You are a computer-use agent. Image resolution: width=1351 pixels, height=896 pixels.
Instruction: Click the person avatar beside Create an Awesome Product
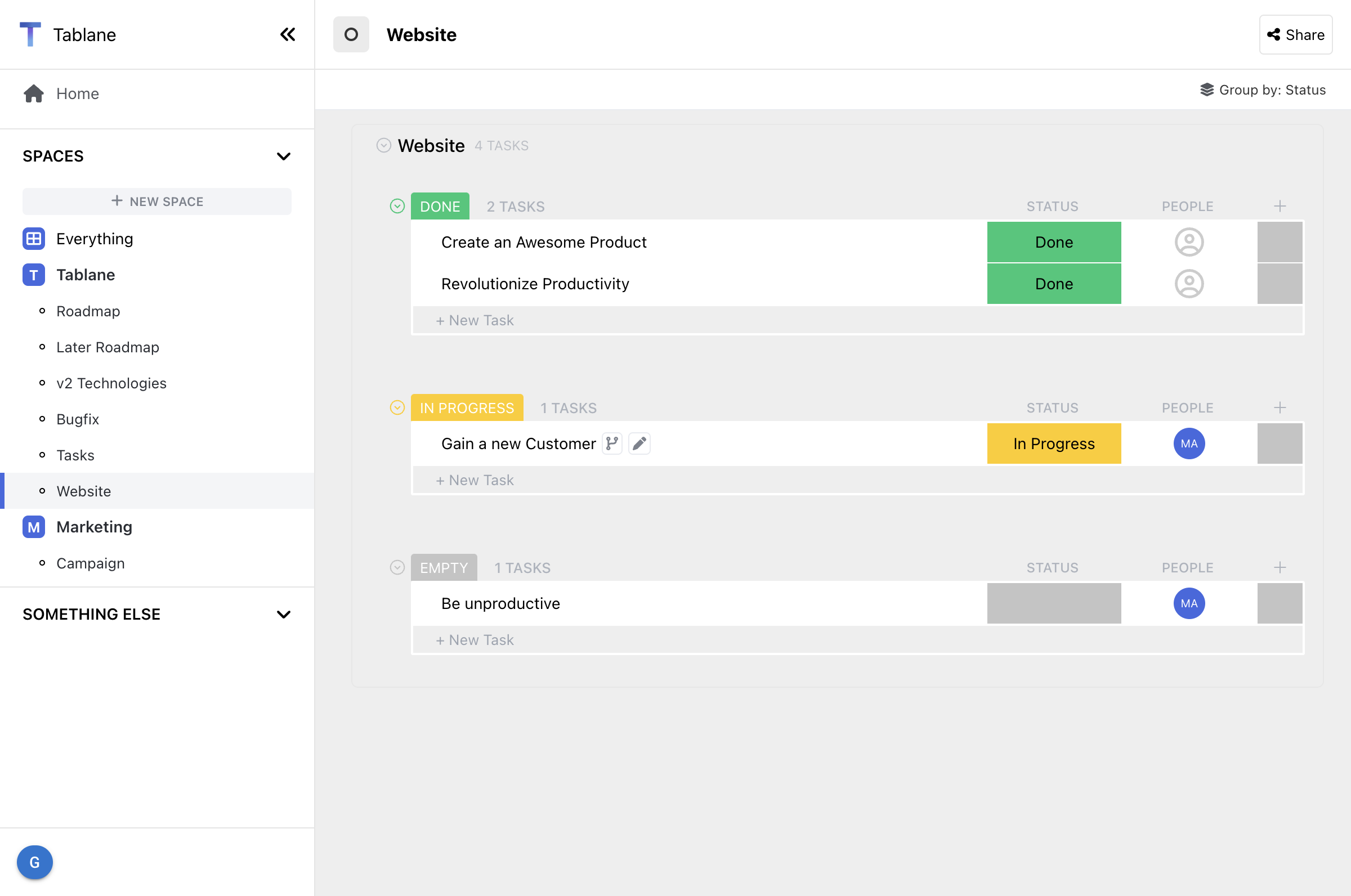1189,241
